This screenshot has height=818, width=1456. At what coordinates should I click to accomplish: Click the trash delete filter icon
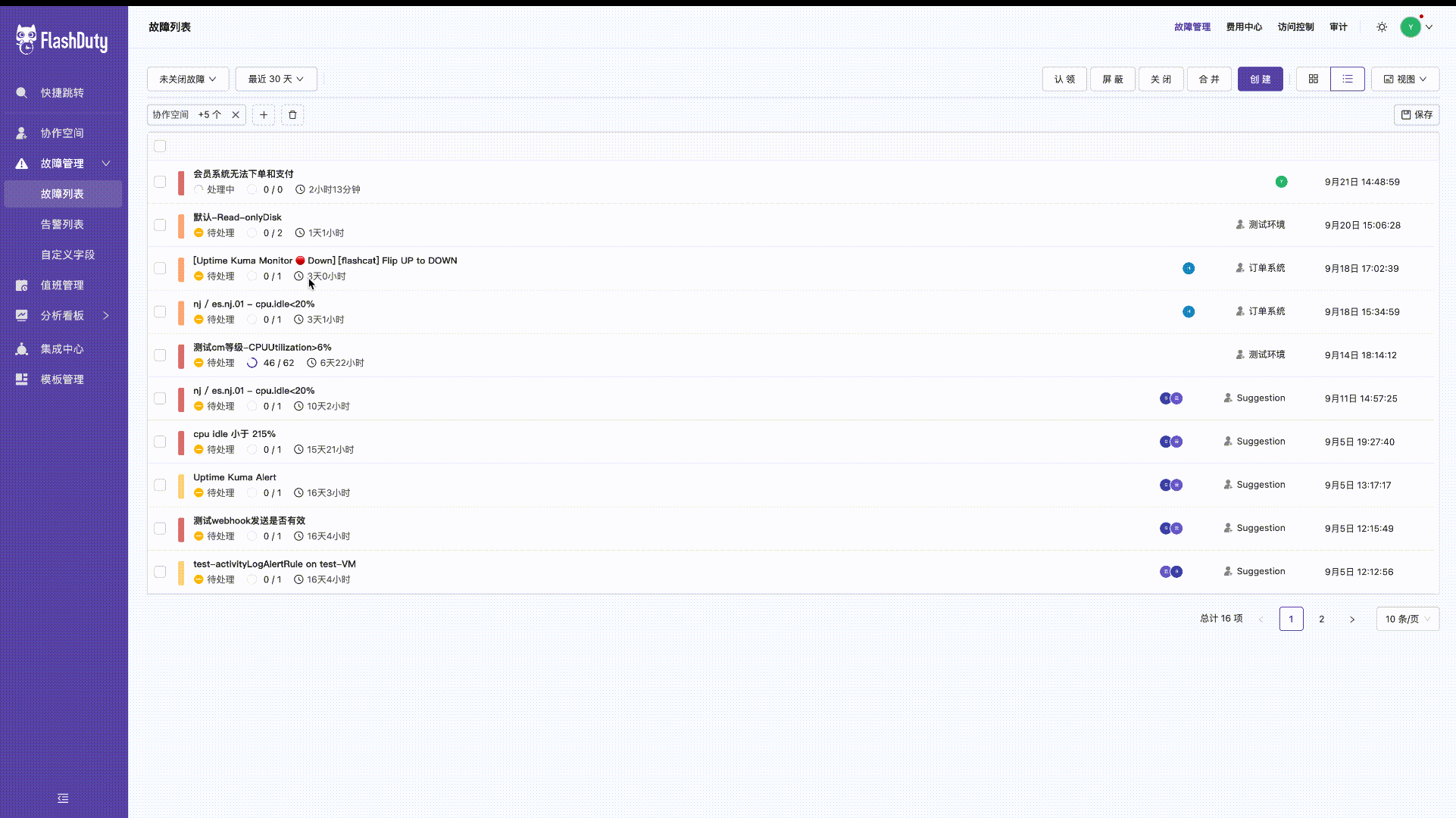click(x=292, y=115)
